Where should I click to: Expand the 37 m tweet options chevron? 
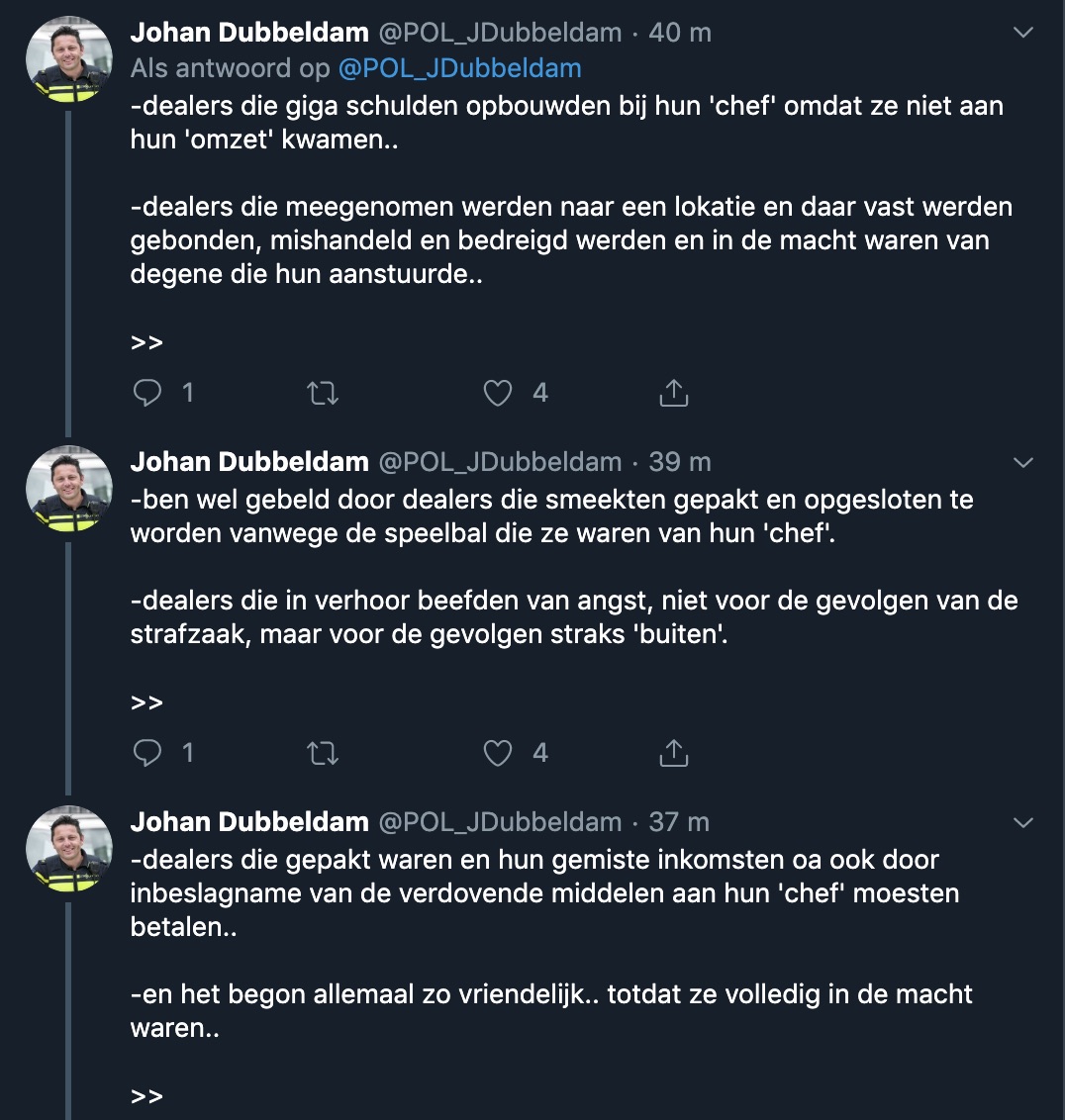click(1023, 822)
